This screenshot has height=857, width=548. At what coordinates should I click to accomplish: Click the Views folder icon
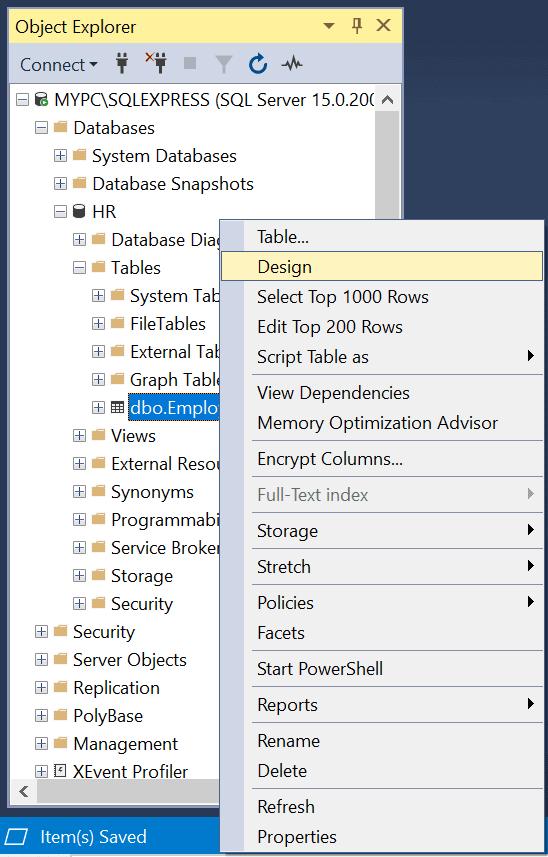[98, 435]
